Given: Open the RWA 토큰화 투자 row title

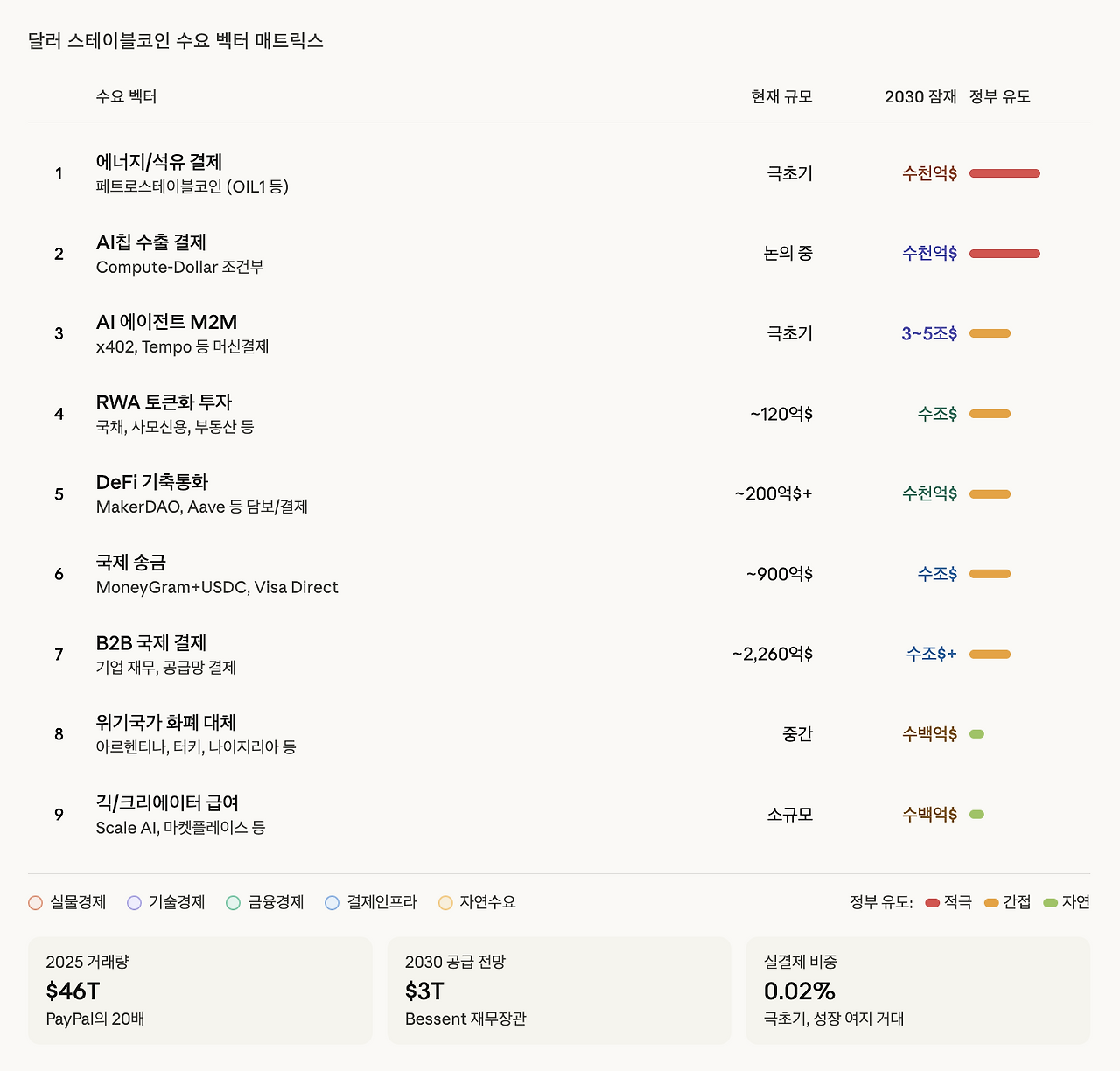Looking at the screenshot, I should click(164, 402).
